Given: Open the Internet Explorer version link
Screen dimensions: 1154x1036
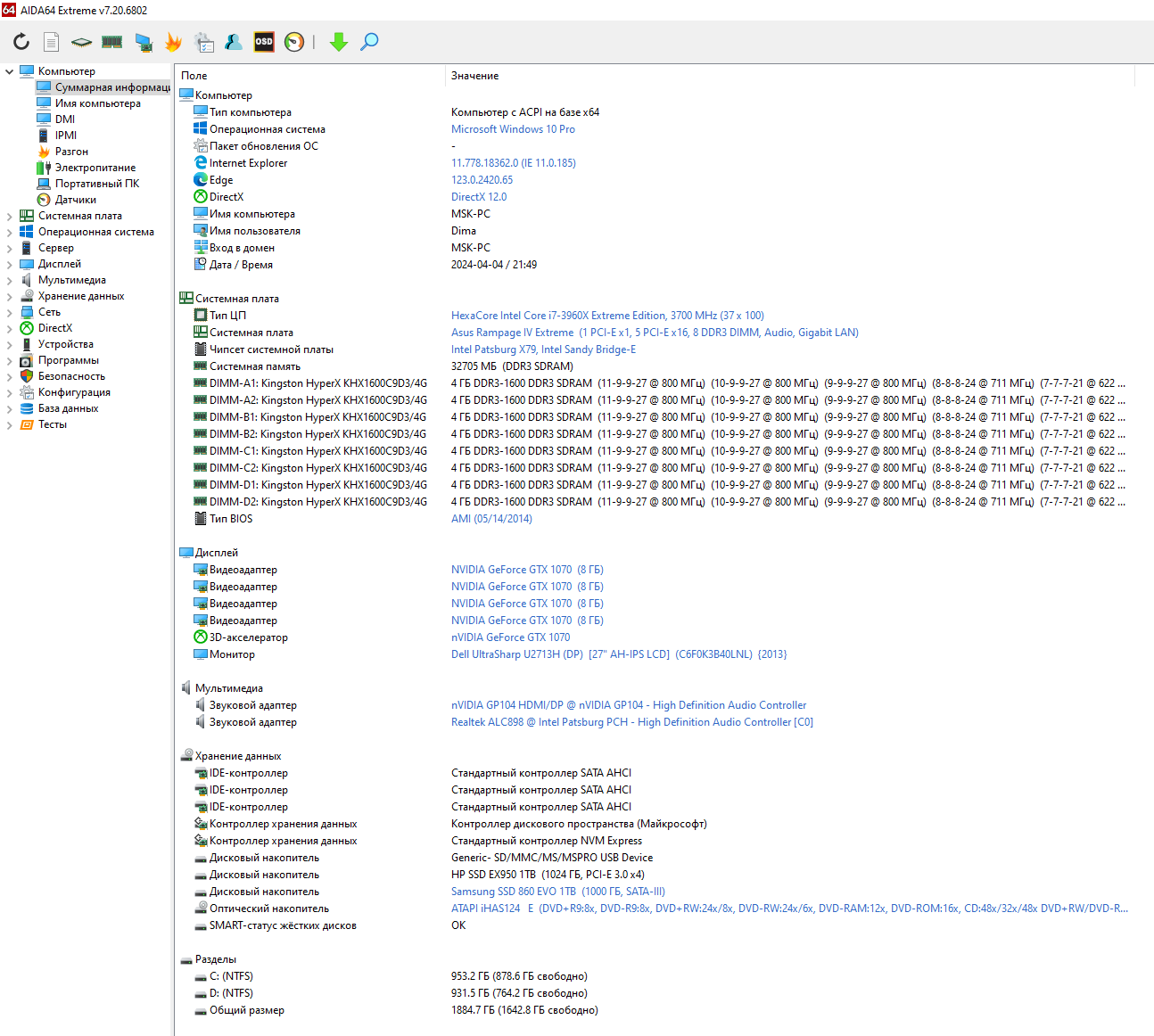Looking at the screenshot, I should (x=514, y=163).
